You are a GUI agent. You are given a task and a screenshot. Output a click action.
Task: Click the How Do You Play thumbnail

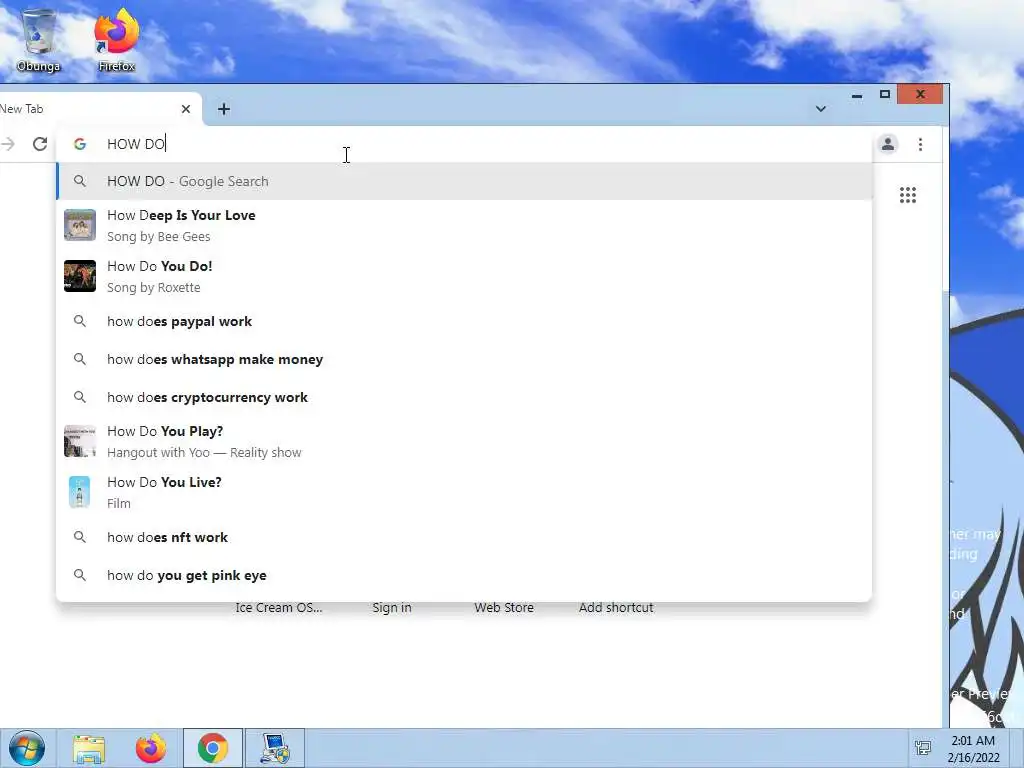(80, 441)
